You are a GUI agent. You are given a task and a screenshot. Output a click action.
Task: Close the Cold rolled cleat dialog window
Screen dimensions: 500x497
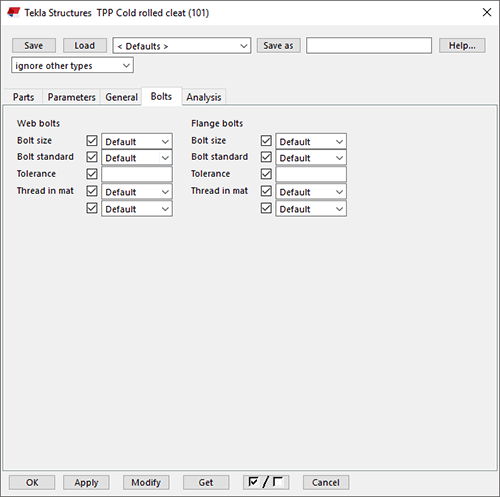pyautogui.click(x=487, y=12)
